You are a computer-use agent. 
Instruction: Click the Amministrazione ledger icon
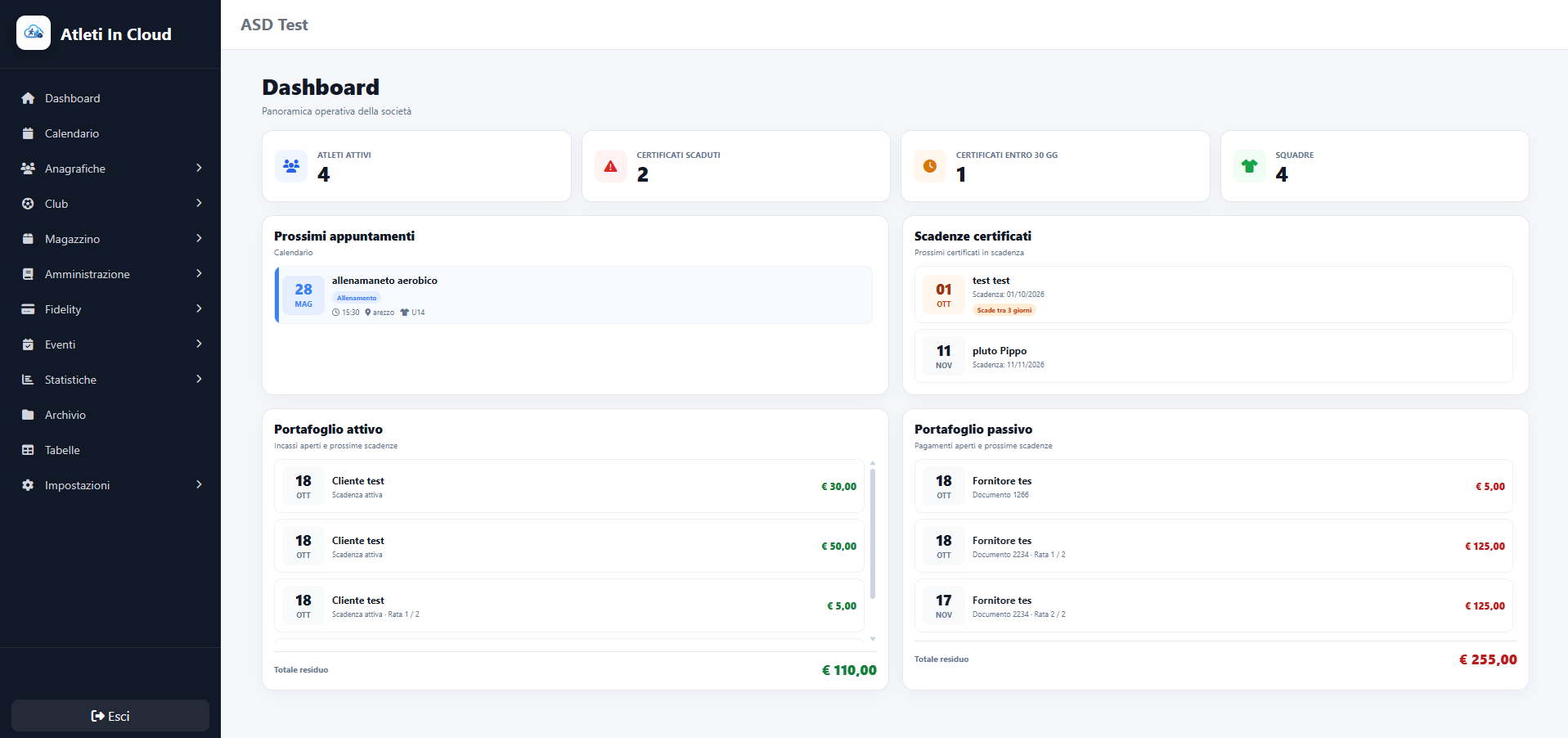coord(28,274)
